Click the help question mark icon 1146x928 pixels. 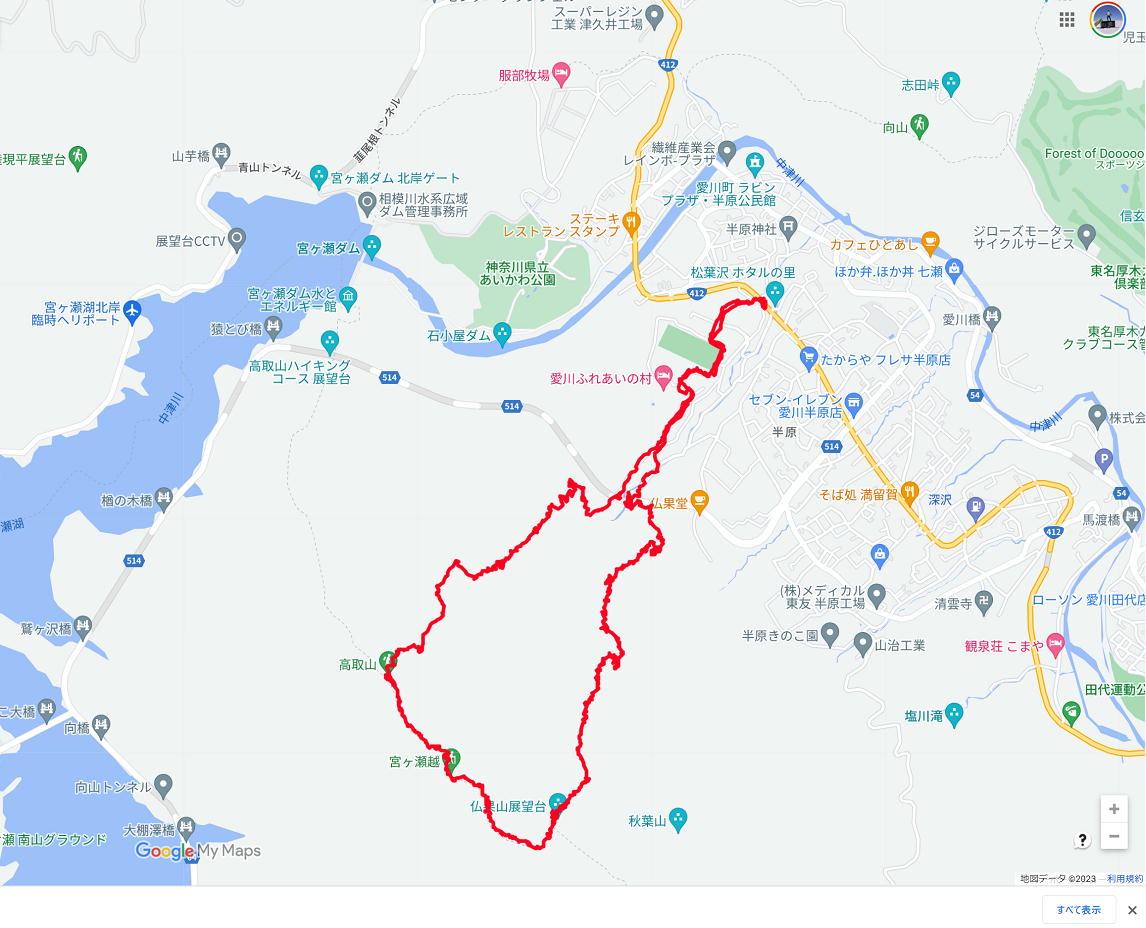coord(1082,840)
